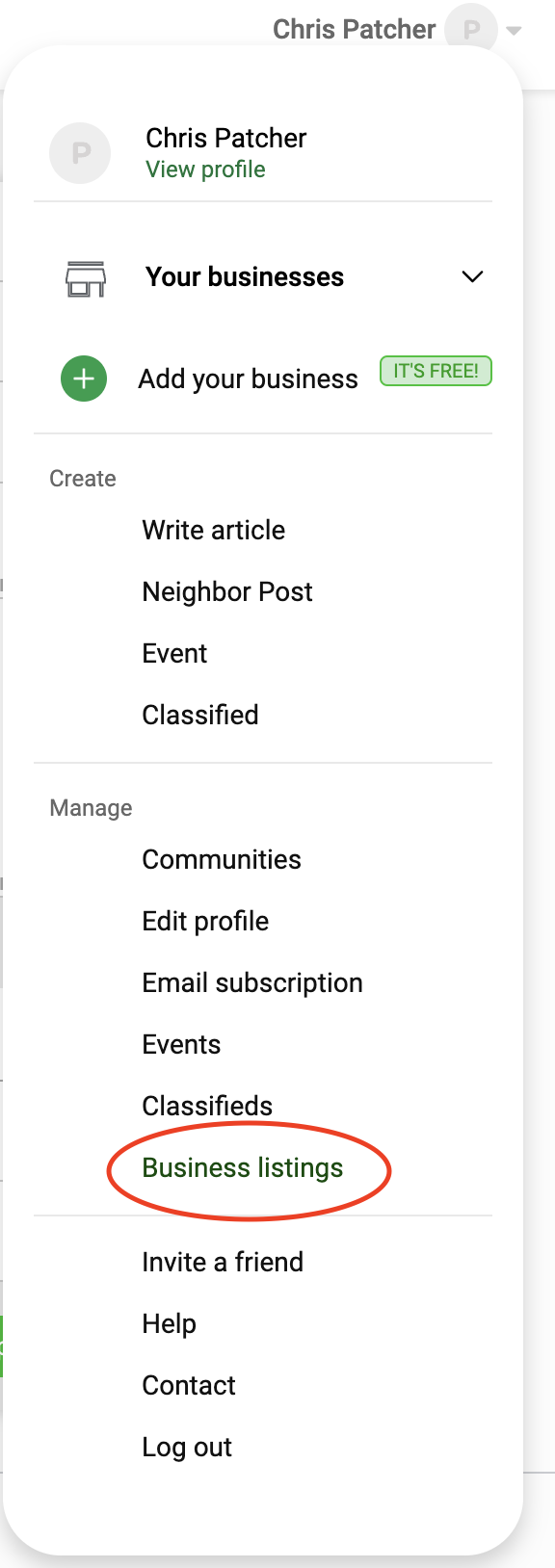555x1568 pixels.
Task: Choose Classified under Create
Action: pyautogui.click(x=200, y=715)
